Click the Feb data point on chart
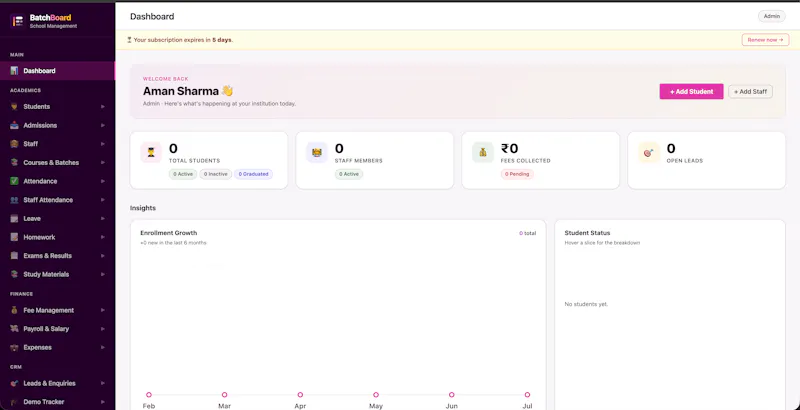This screenshot has height=410, width=800. coord(149,395)
